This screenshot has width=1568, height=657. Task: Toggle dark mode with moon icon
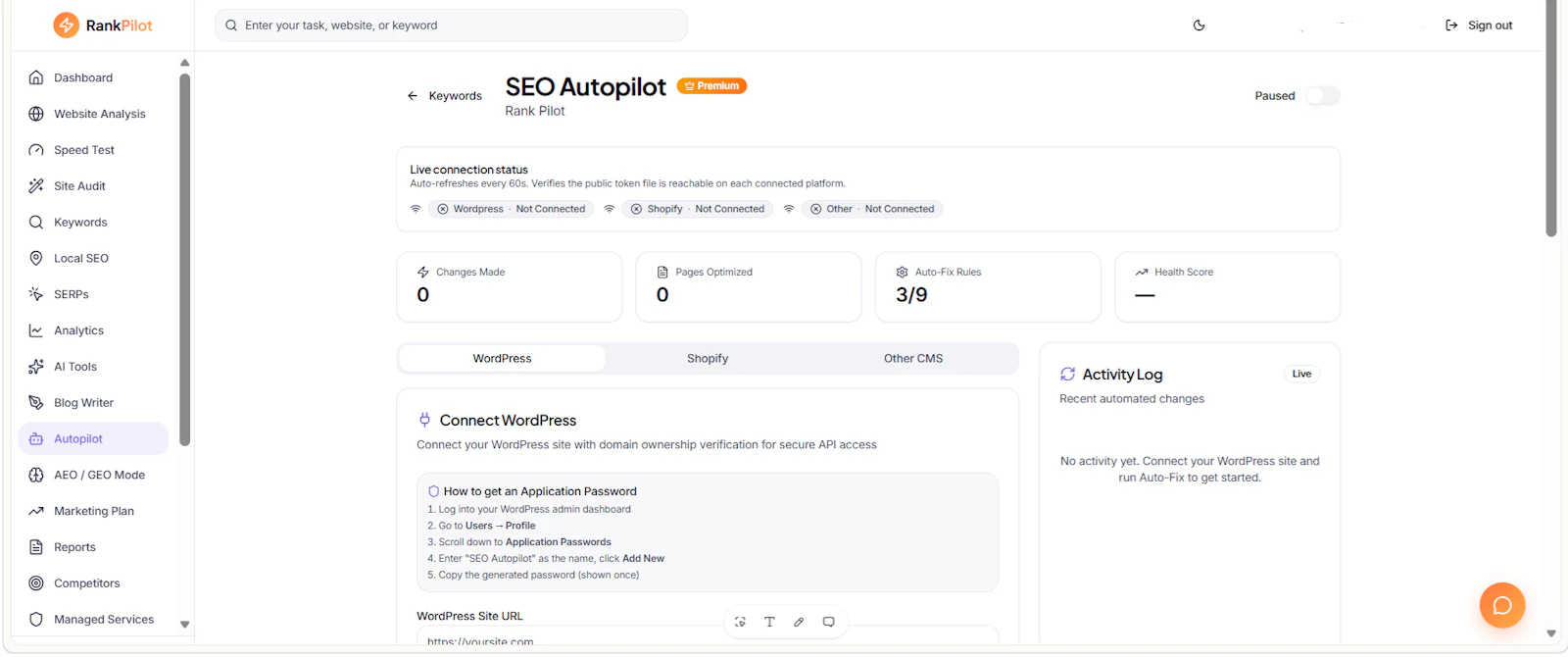click(x=1199, y=25)
